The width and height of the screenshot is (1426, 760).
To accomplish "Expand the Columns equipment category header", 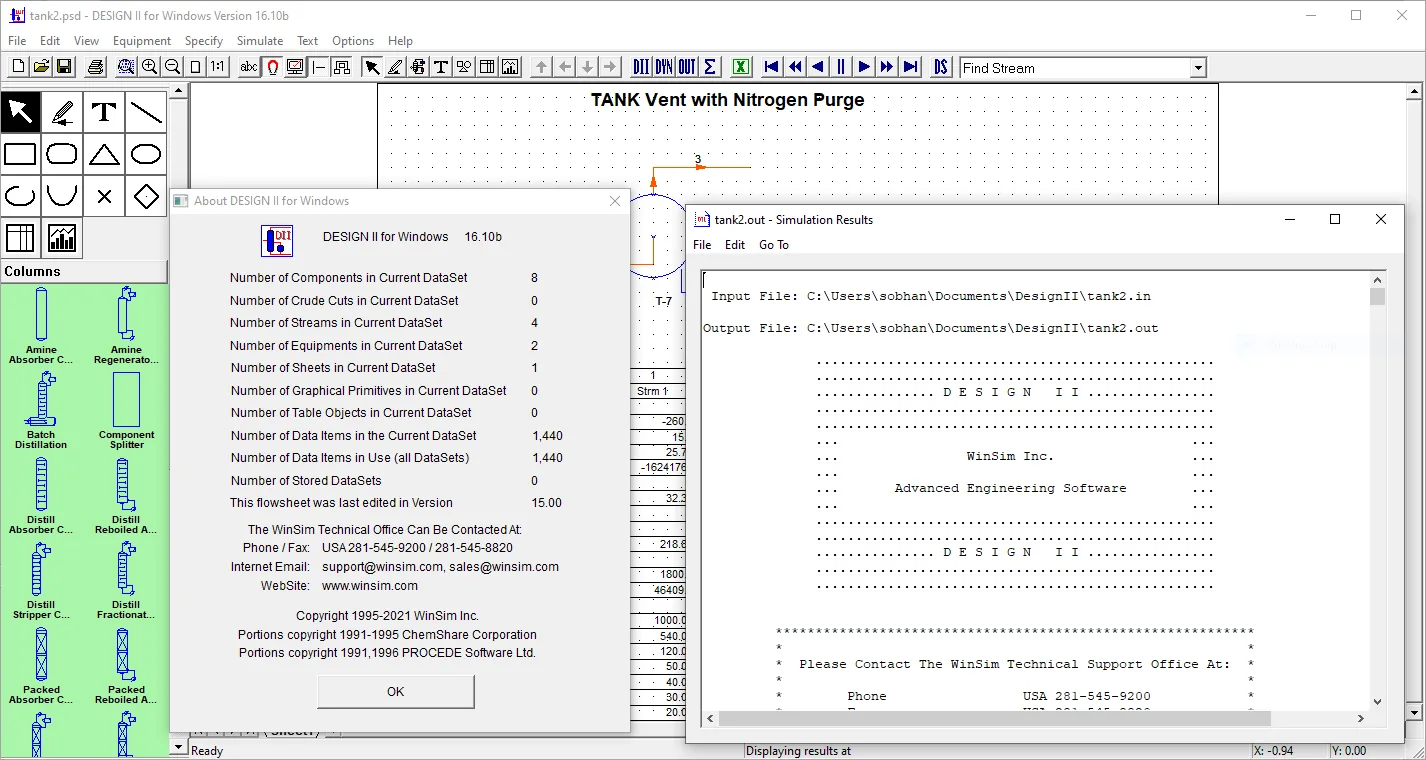I will tap(84, 271).
